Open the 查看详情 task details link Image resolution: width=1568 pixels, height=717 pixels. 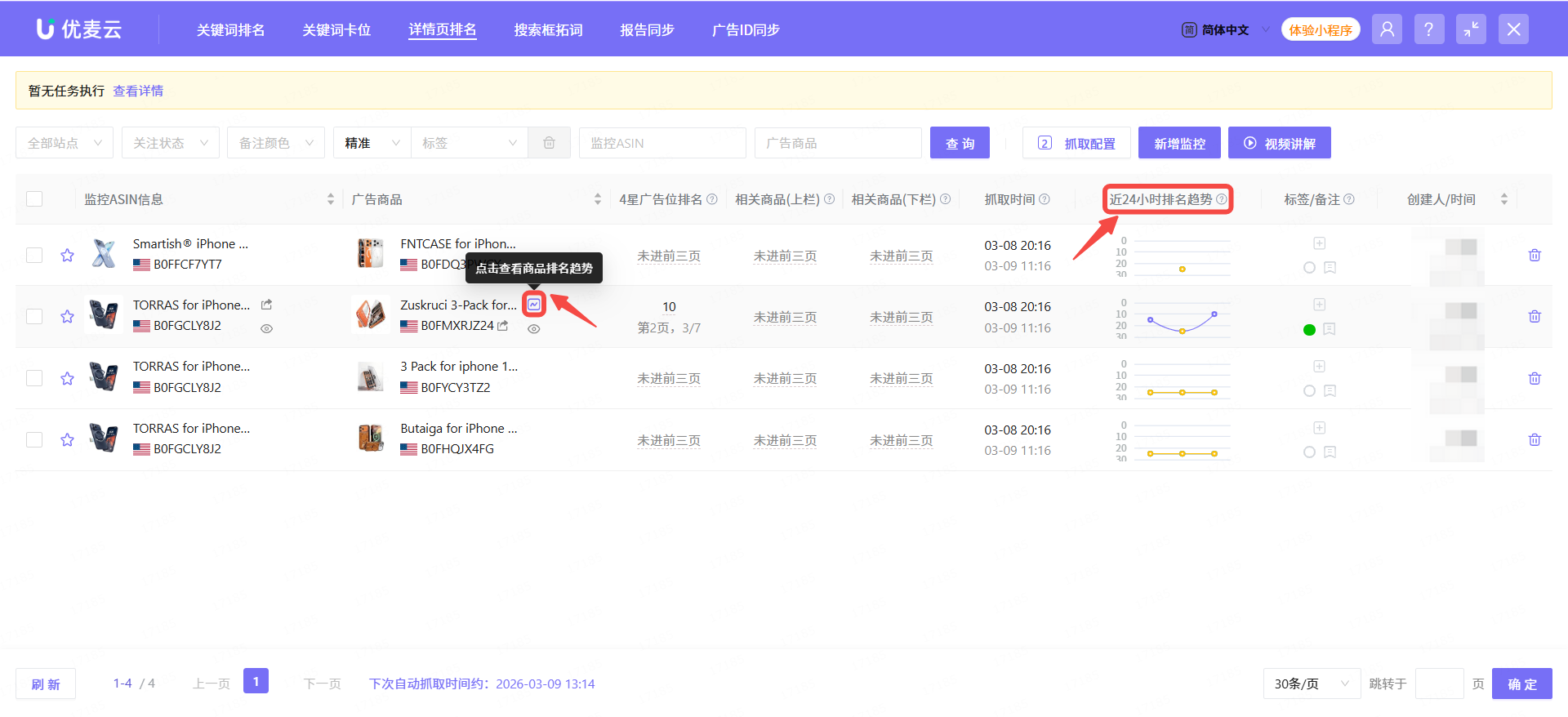(x=138, y=91)
